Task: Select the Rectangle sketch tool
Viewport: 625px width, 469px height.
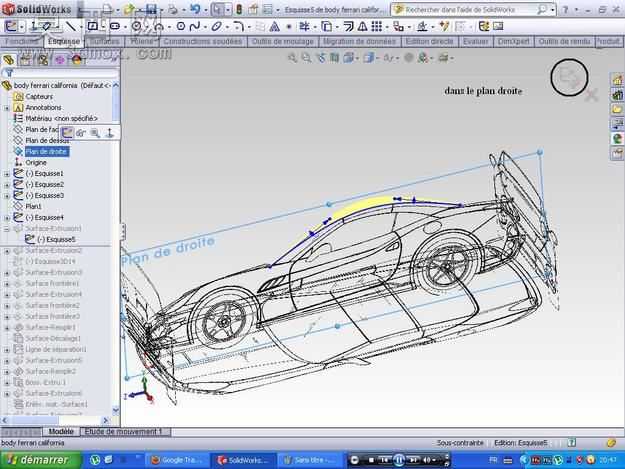Action: (x=92, y=26)
